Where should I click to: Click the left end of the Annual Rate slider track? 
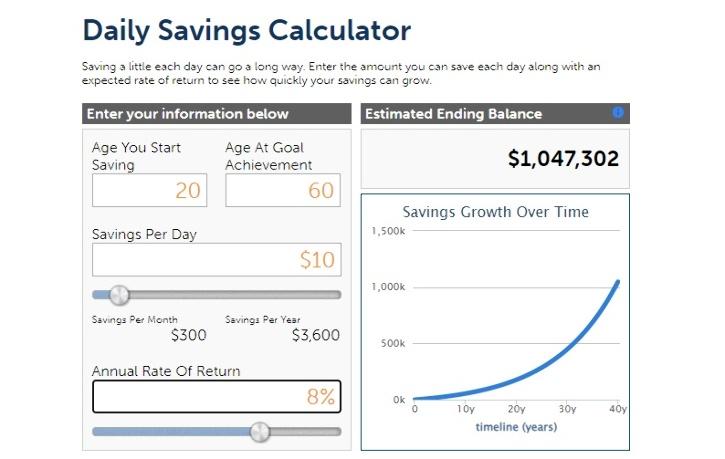coord(96,432)
